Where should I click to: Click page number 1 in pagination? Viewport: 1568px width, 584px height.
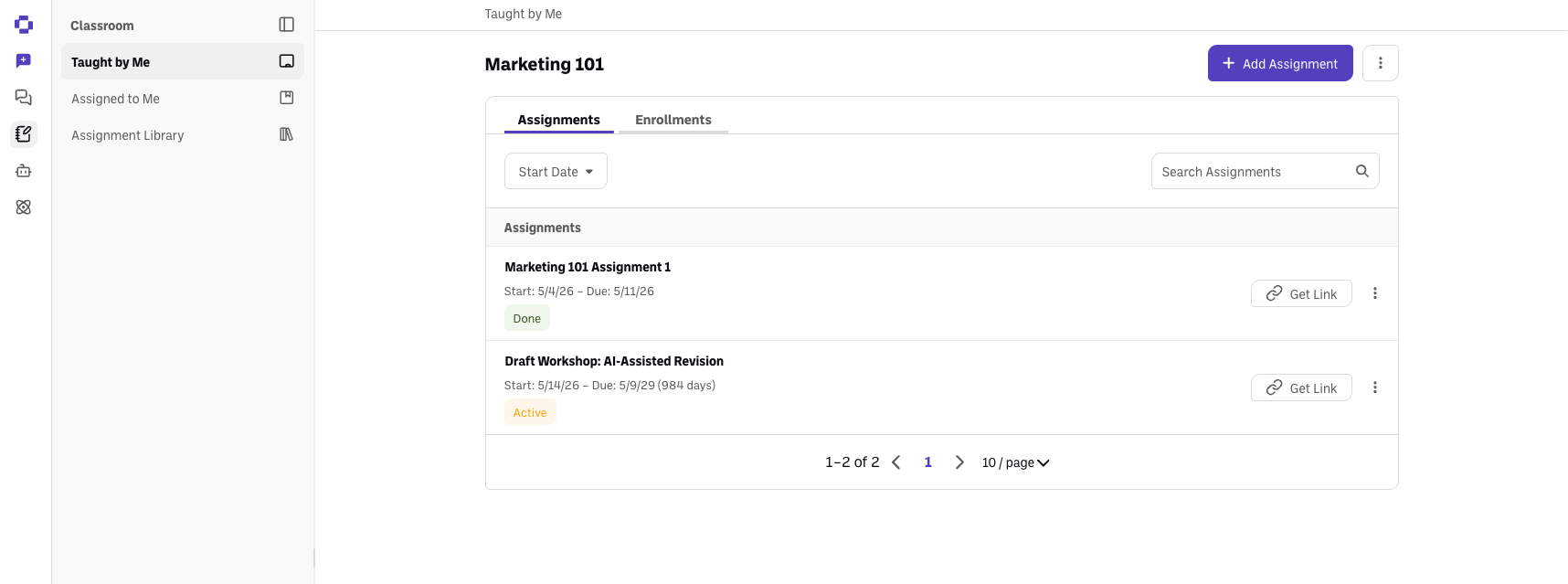click(x=927, y=462)
